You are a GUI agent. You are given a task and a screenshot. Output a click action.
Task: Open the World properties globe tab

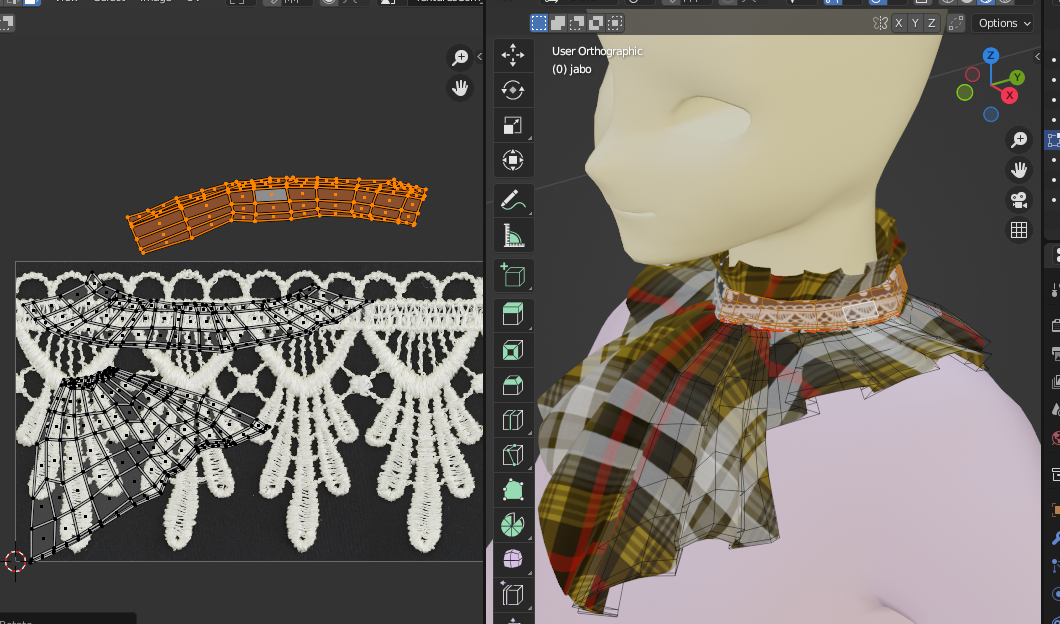pyautogui.click(x=1056, y=439)
